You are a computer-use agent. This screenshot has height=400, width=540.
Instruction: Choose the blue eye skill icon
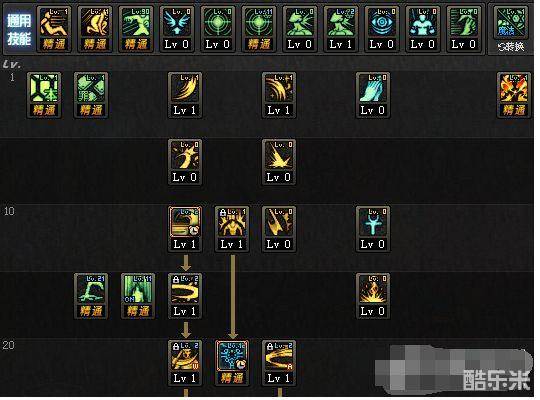[x=382, y=29]
